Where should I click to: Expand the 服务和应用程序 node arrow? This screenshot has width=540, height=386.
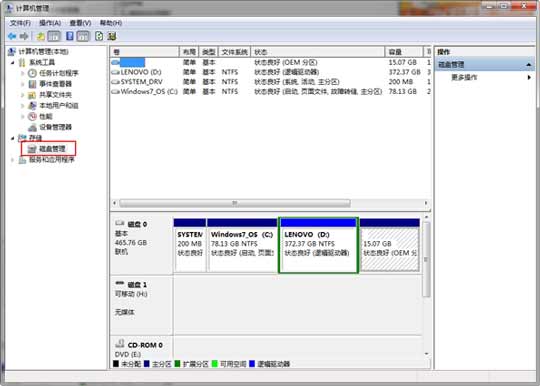(x=13, y=160)
